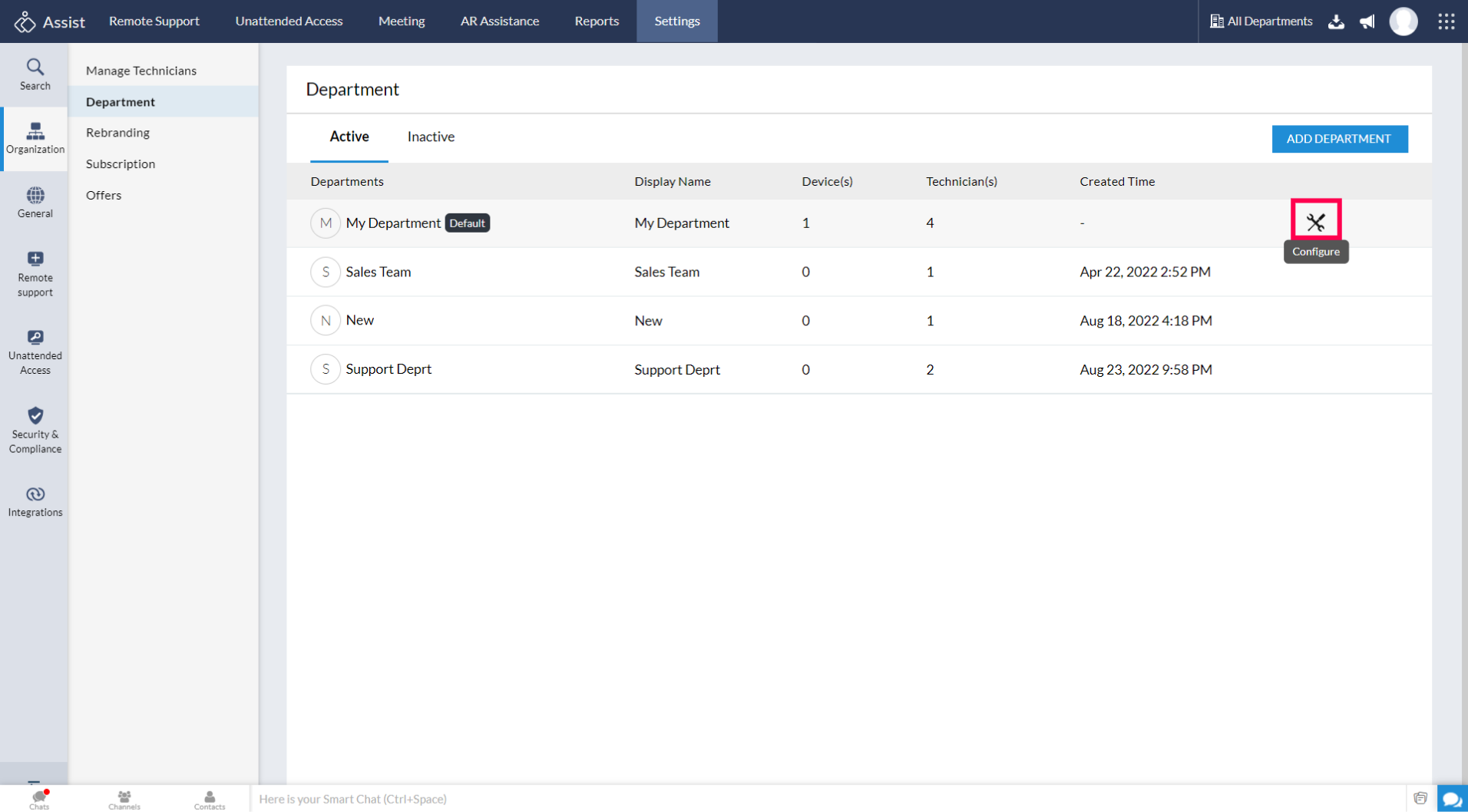Switch to the Inactive tab
This screenshot has width=1468, height=812.
tap(431, 137)
